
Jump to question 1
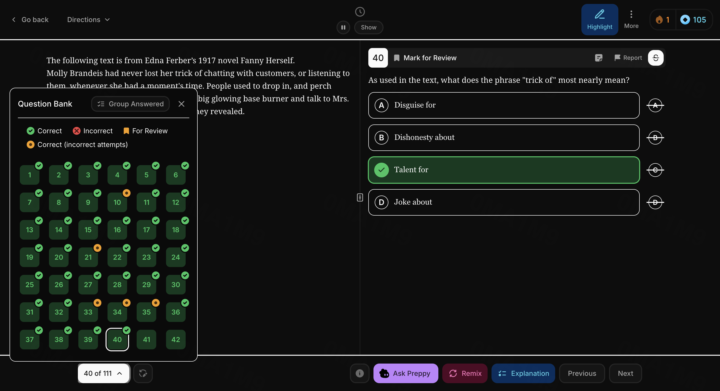click(30, 175)
